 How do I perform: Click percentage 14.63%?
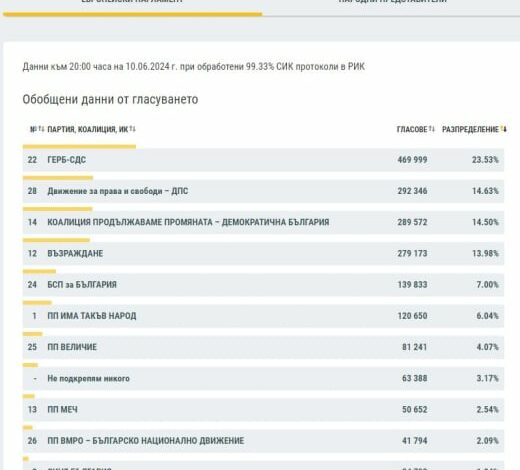pyautogui.click(x=485, y=191)
